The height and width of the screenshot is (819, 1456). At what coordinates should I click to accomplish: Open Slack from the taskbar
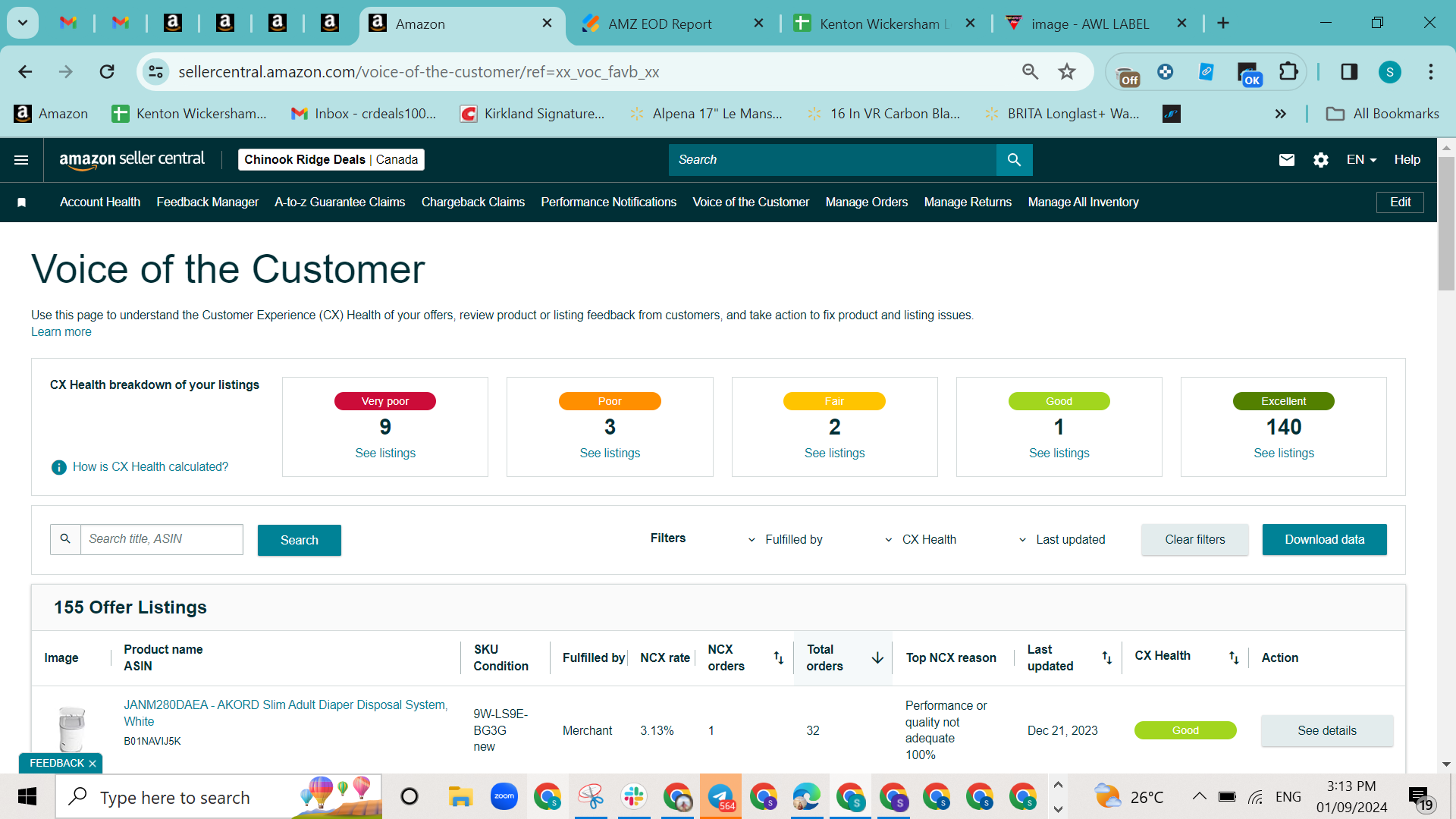(633, 797)
